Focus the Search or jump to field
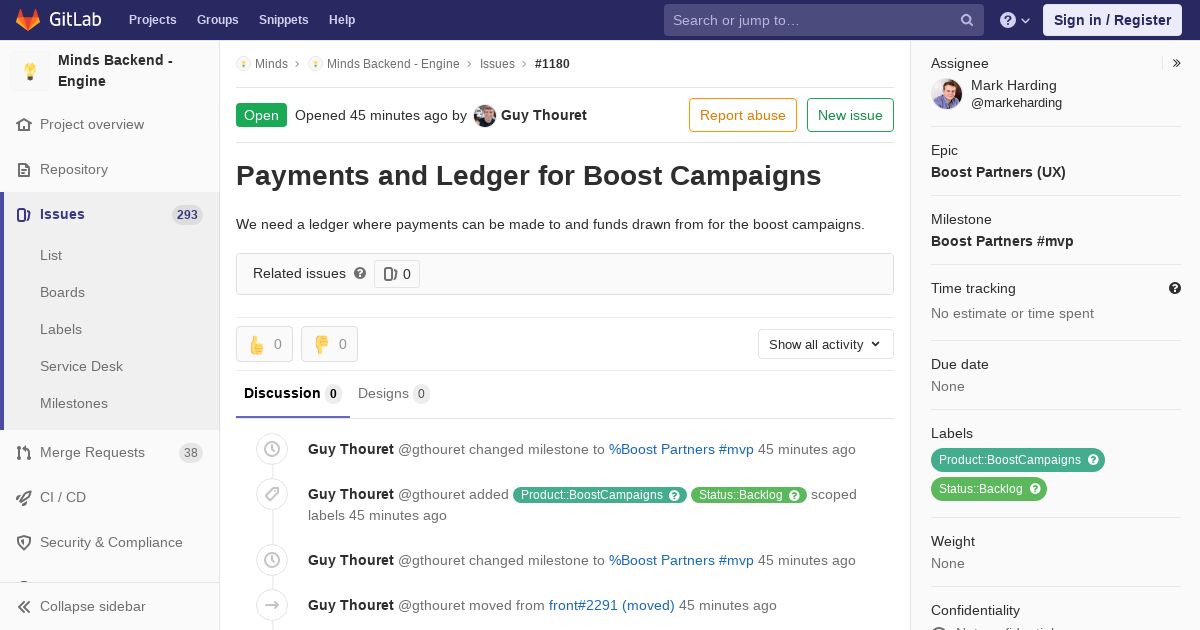Image resolution: width=1200 pixels, height=630 pixels. pyautogui.click(x=823, y=20)
